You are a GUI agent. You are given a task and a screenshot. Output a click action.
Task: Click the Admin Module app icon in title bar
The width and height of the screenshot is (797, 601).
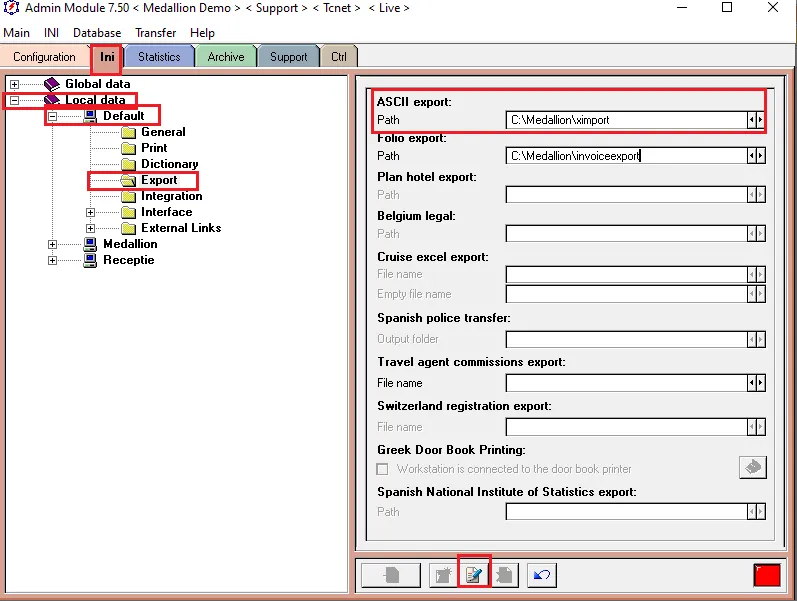pyautogui.click(x=11, y=8)
